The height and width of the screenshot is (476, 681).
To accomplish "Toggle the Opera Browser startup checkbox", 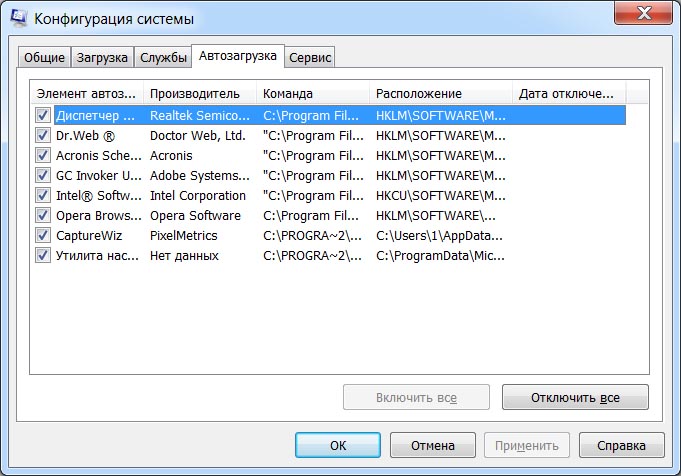I will [x=42, y=215].
